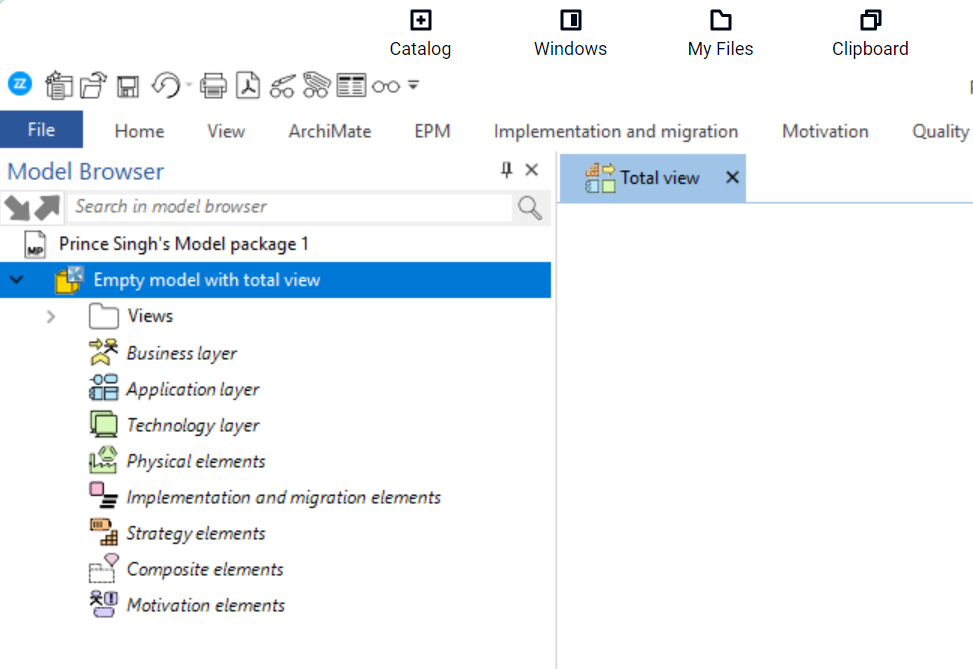Open the toolbar overflow dropdown
Image resolution: width=973 pixels, height=669 pixels.
tap(413, 85)
